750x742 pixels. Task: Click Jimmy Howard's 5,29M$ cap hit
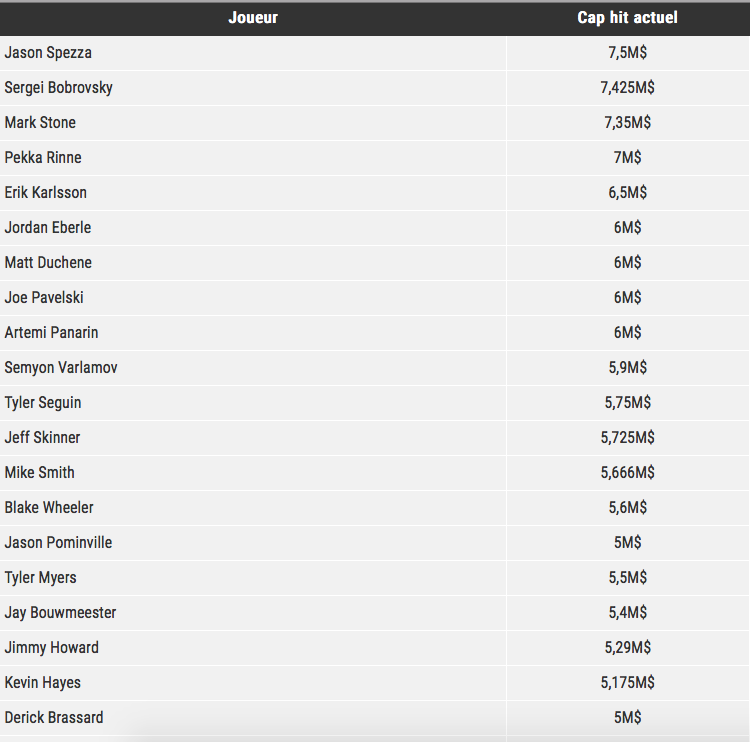pyautogui.click(x=628, y=647)
